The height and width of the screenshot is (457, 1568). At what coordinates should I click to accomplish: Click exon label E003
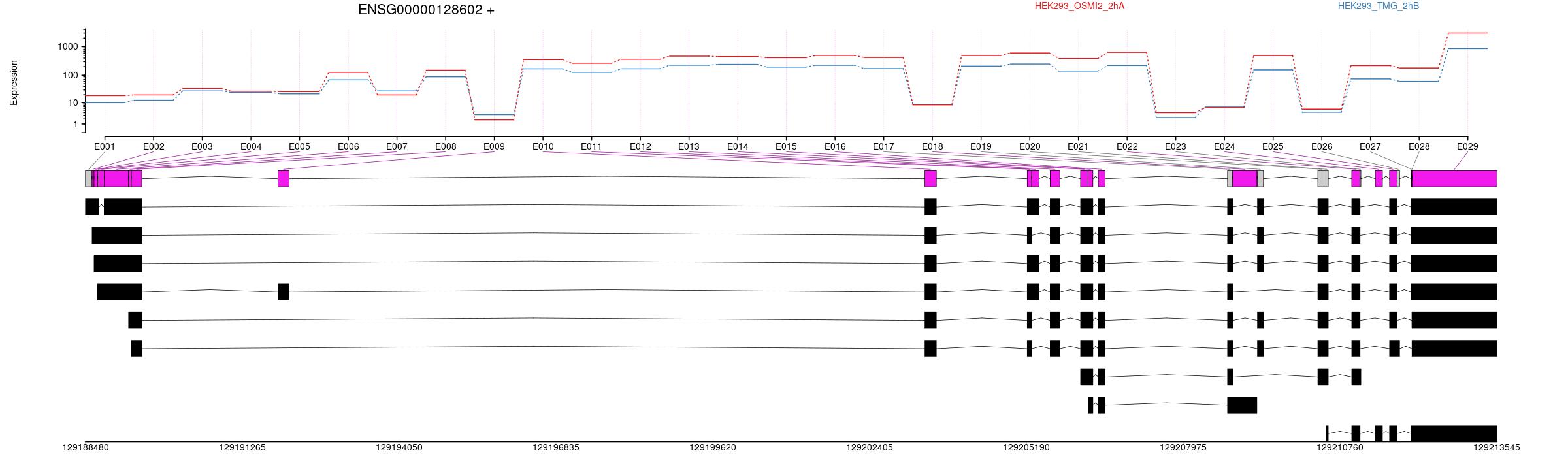pyautogui.click(x=202, y=146)
